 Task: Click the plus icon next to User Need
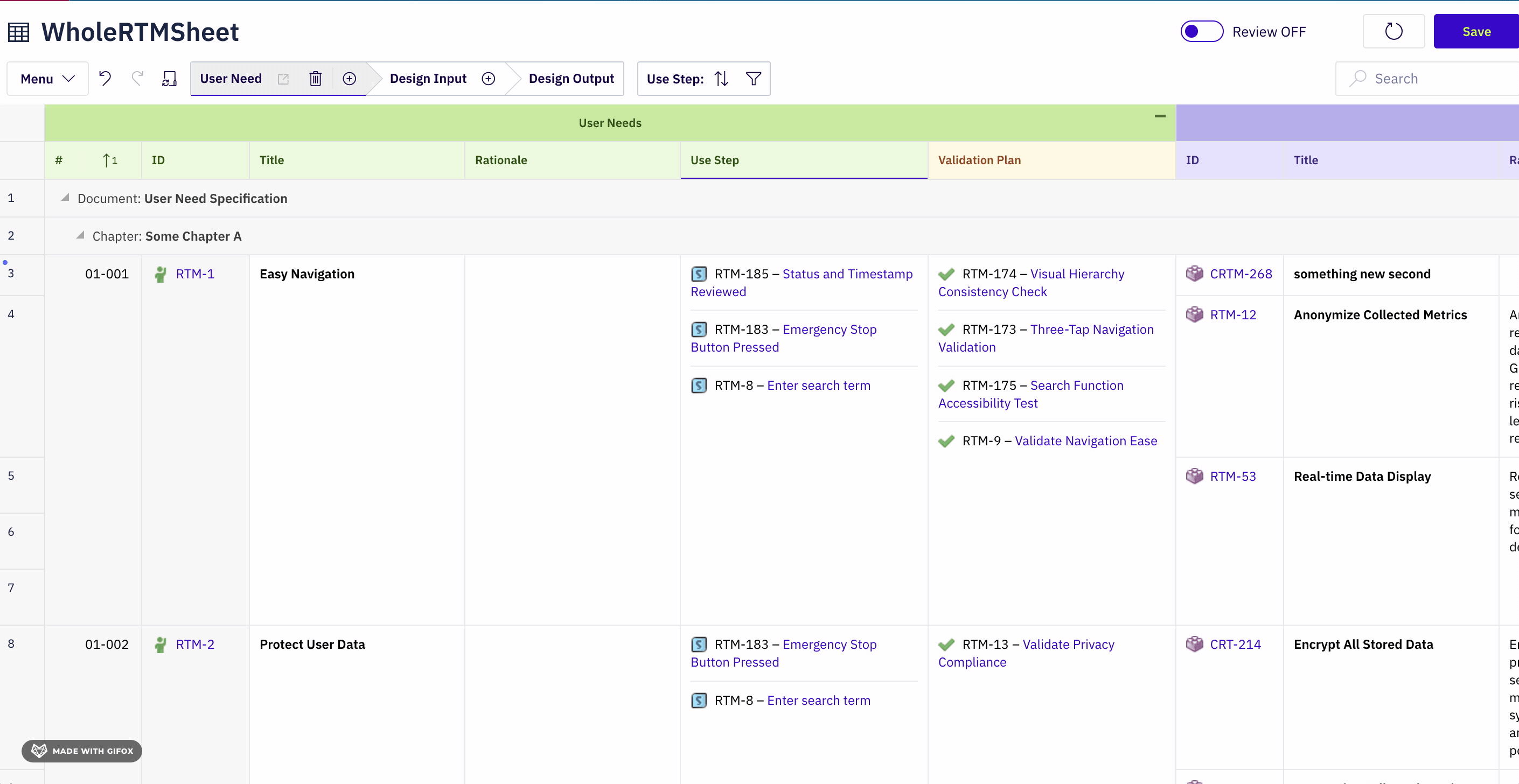(x=350, y=79)
